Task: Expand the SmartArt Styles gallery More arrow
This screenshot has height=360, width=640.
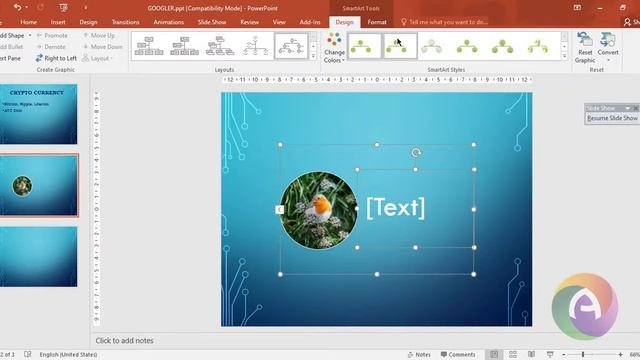Action: coord(564,56)
